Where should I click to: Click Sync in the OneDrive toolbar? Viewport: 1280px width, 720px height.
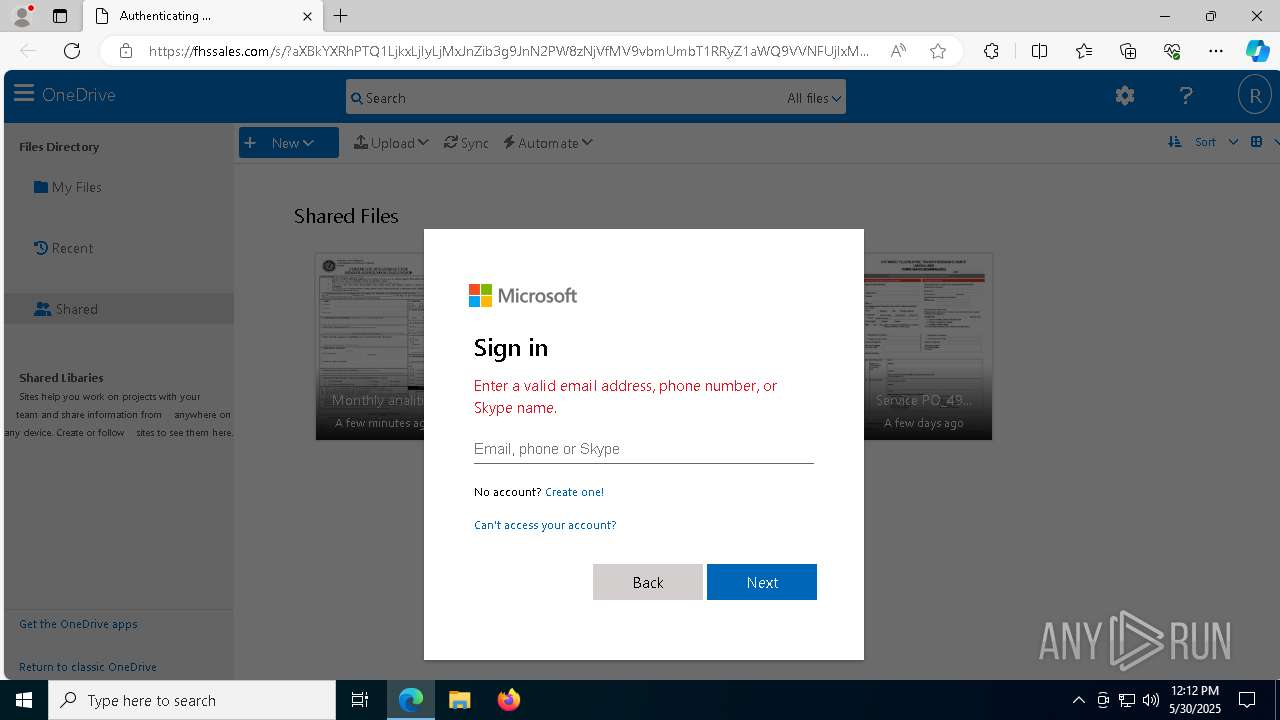[x=466, y=143]
